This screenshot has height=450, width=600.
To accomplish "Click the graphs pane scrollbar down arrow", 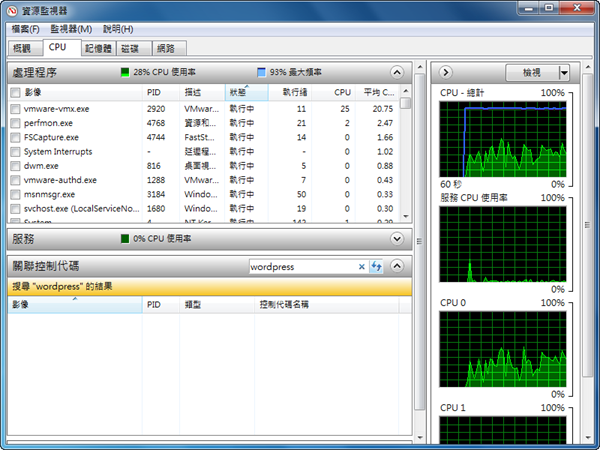I will tap(588, 438).
